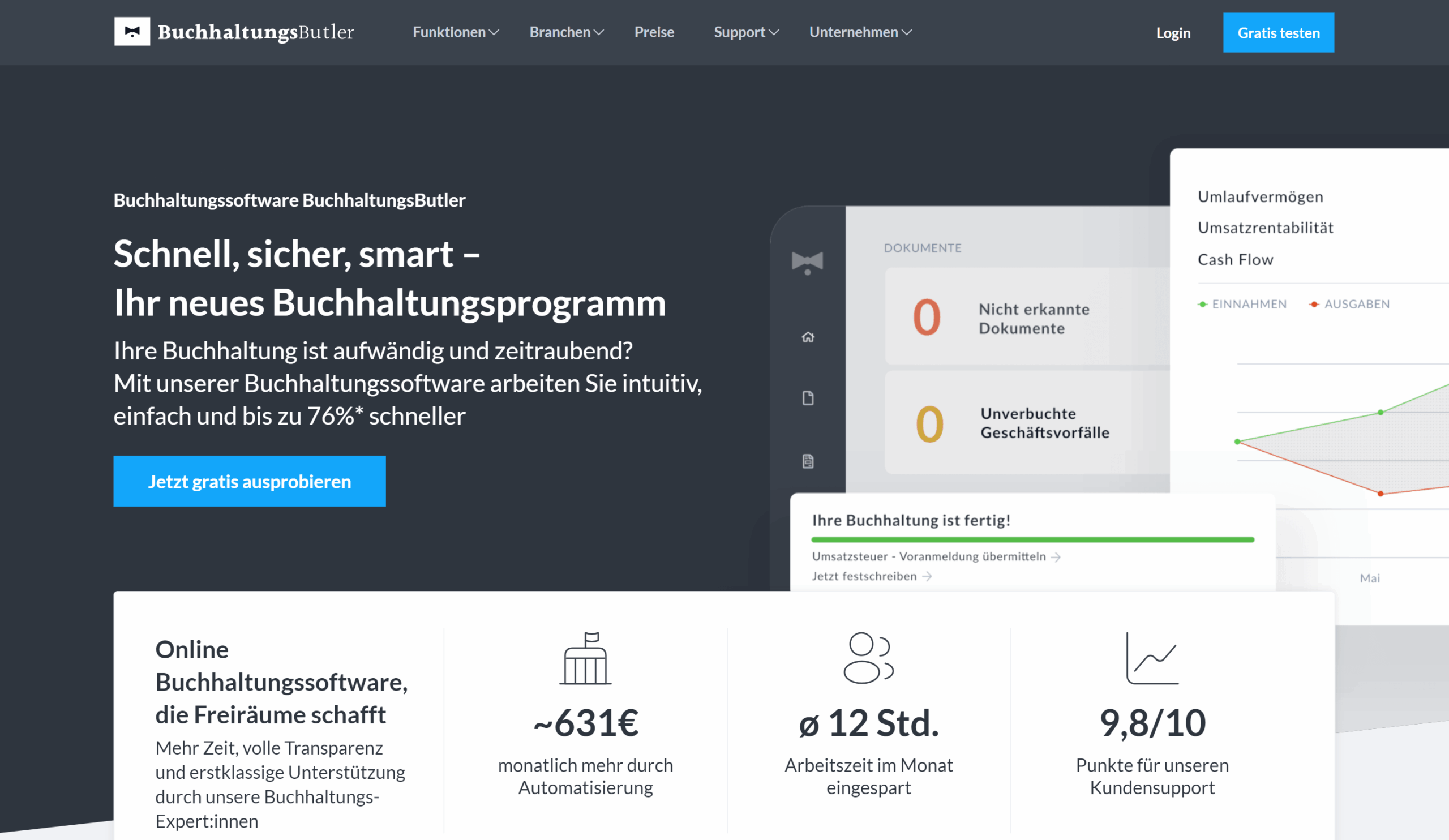Click the home icon in dashboard sidebar
Image resolution: width=1449 pixels, height=840 pixels.
[x=808, y=337]
